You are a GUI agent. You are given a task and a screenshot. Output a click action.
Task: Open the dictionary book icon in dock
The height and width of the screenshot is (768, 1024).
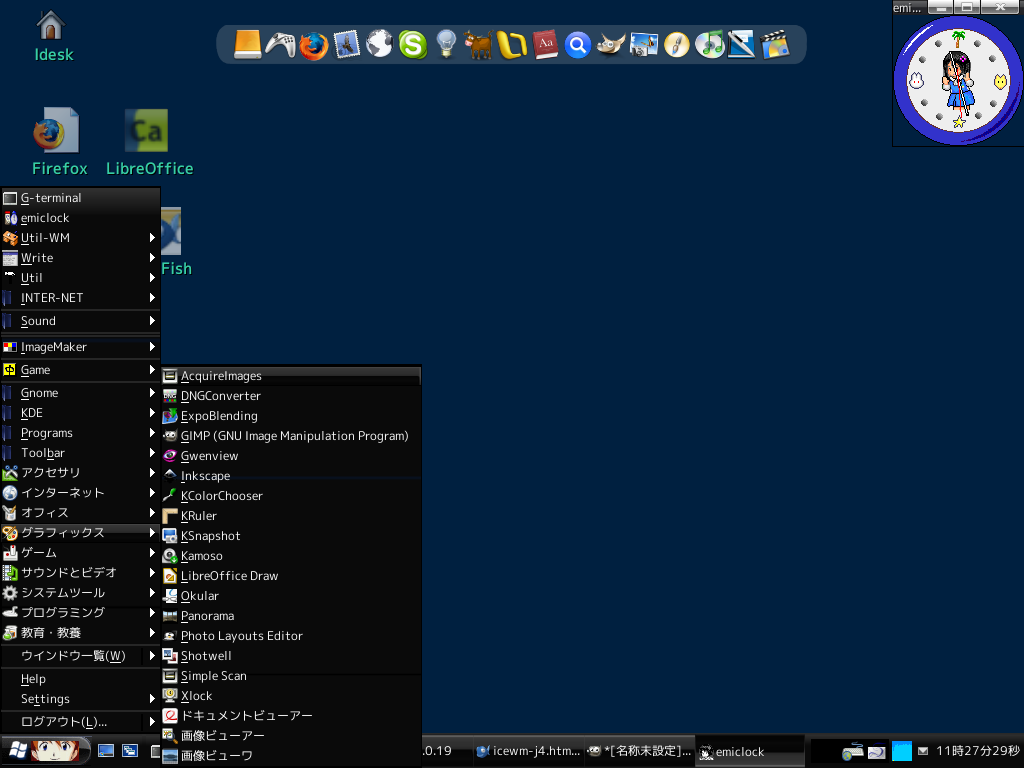[x=544, y=45]
